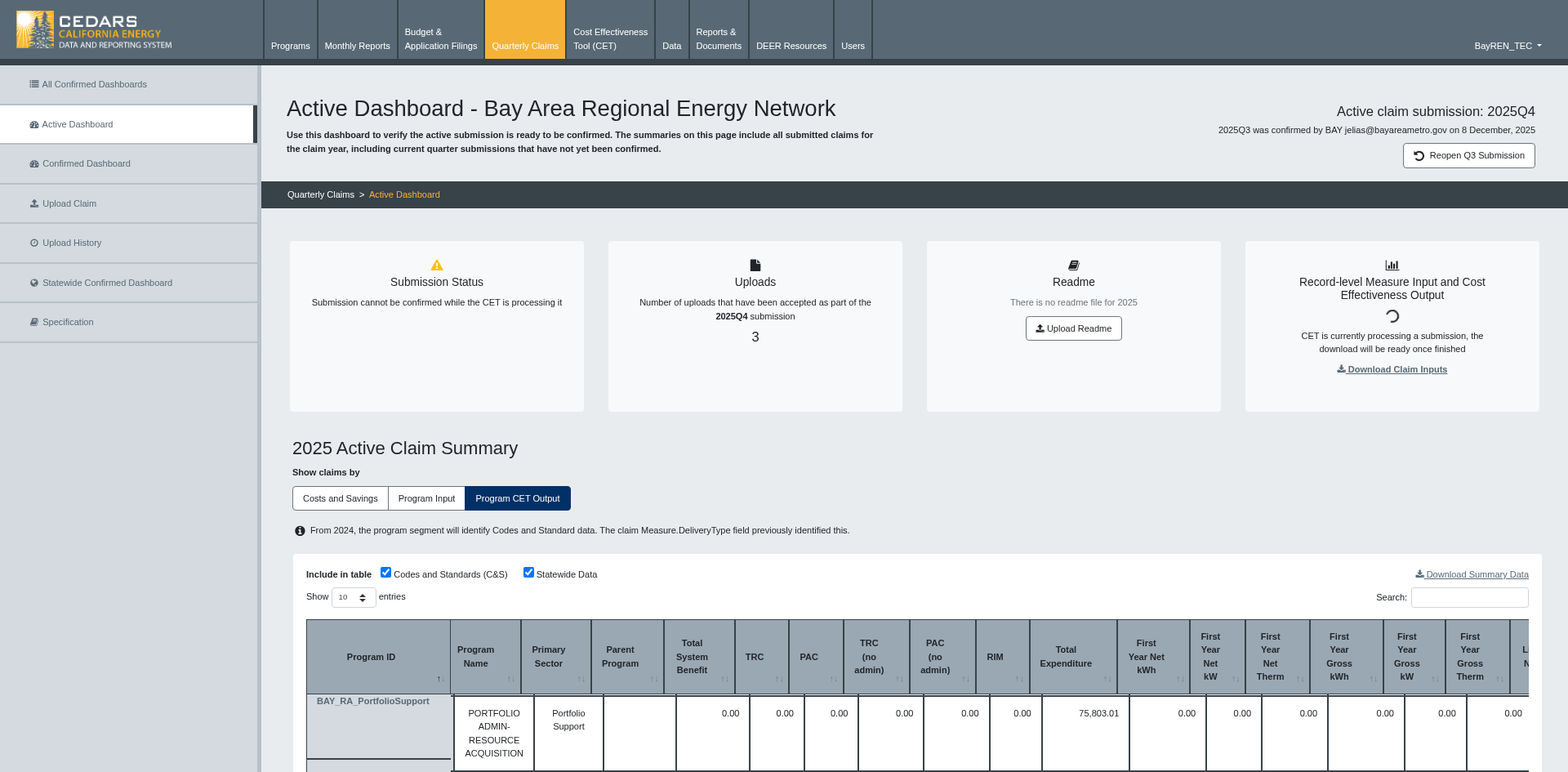Viewport: 1568px width, 772px height.
Task: Click the CEDARS logo icon
Action: 35,30
